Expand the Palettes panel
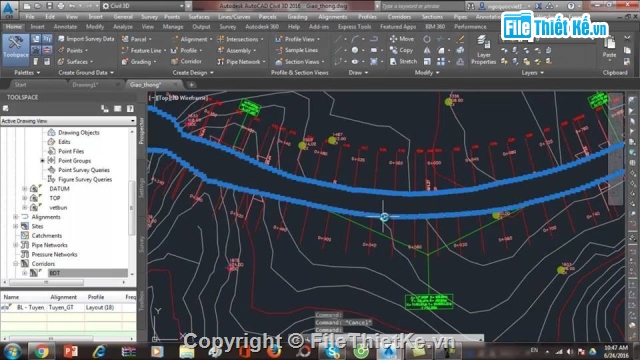 (27, 73)
